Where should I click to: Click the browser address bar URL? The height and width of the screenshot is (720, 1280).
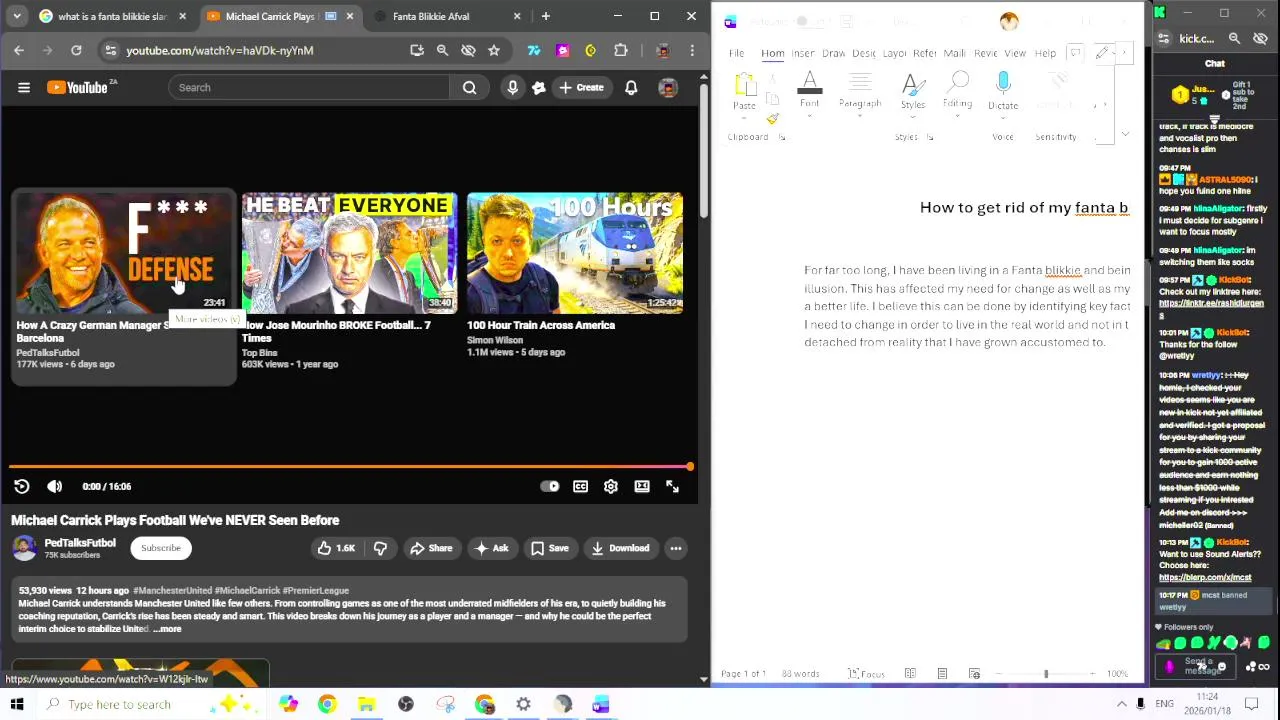click(x=220, y=50)
